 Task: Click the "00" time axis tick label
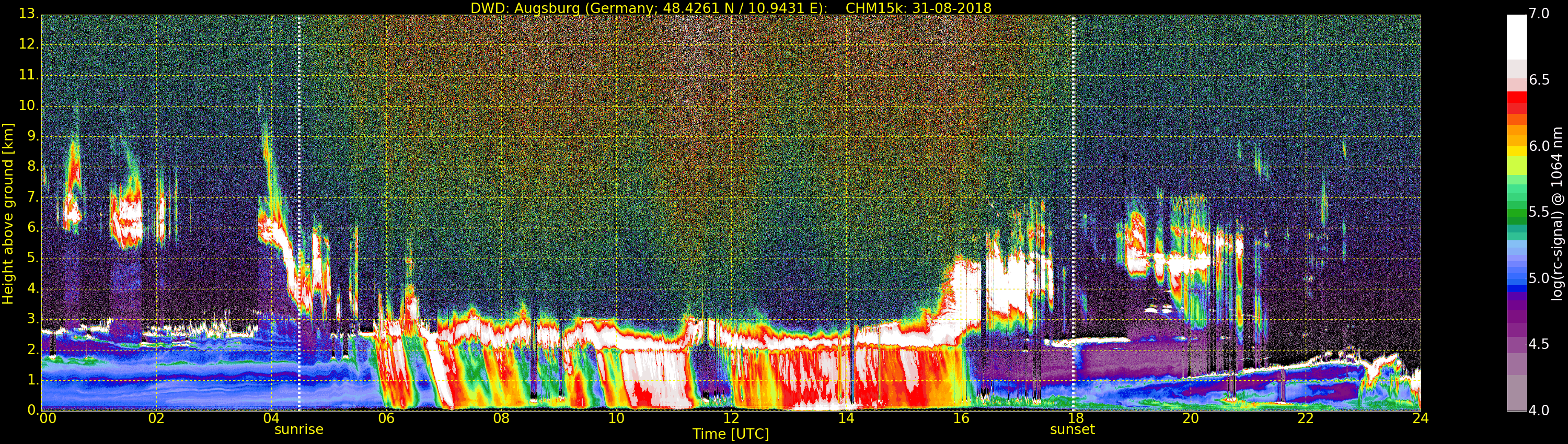tap(48, 418)
